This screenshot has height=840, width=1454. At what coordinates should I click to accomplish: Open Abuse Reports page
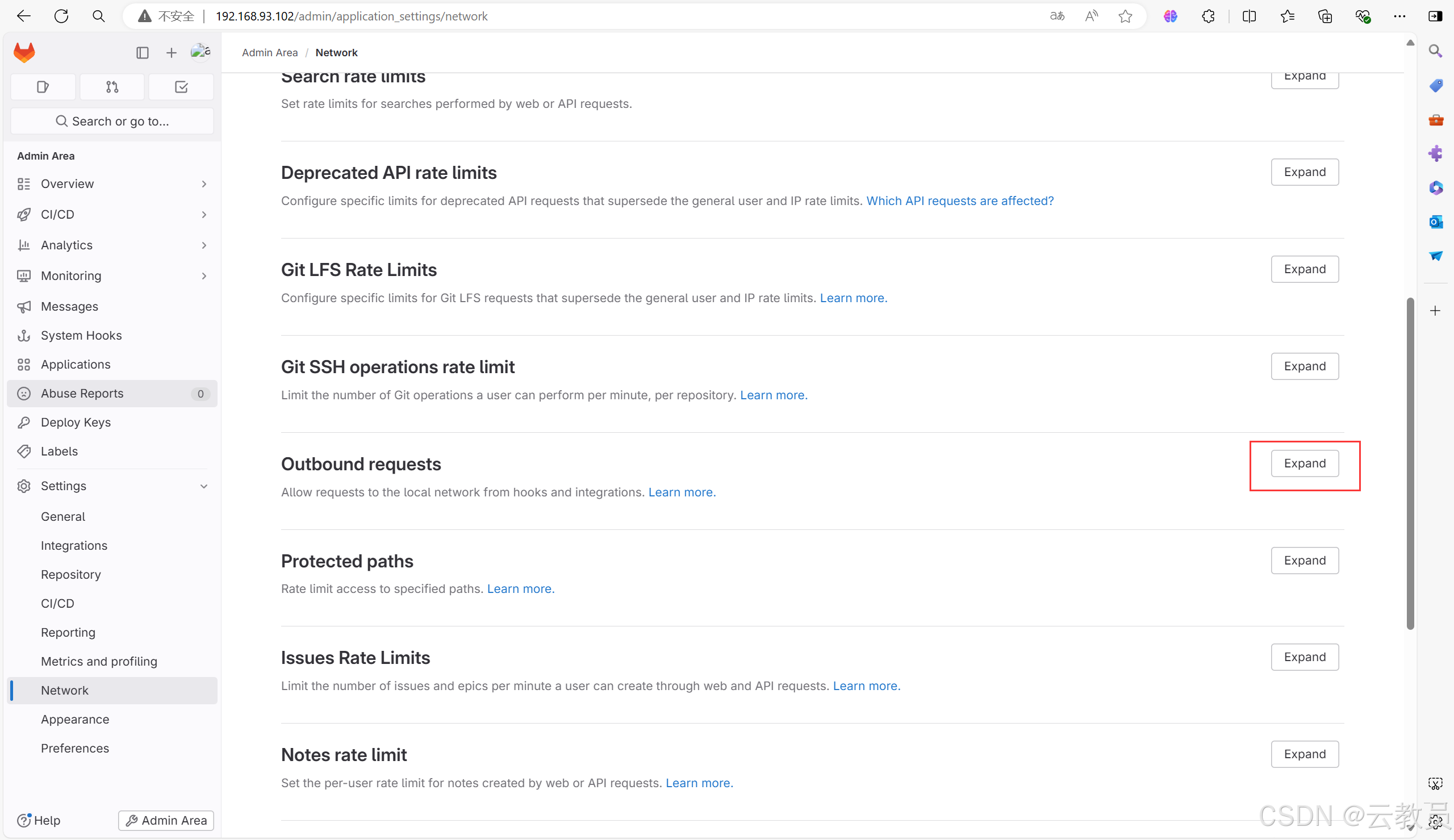tap(112, 394)
